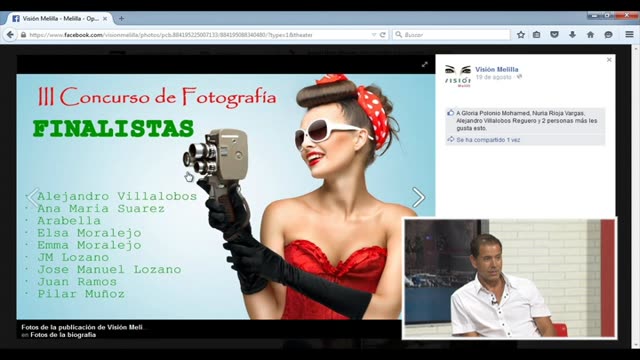This screenshot has height=360, width=640.
Task: Bookmark this page with the star icon
Action: pyautogui.click(x=521, y=35)
